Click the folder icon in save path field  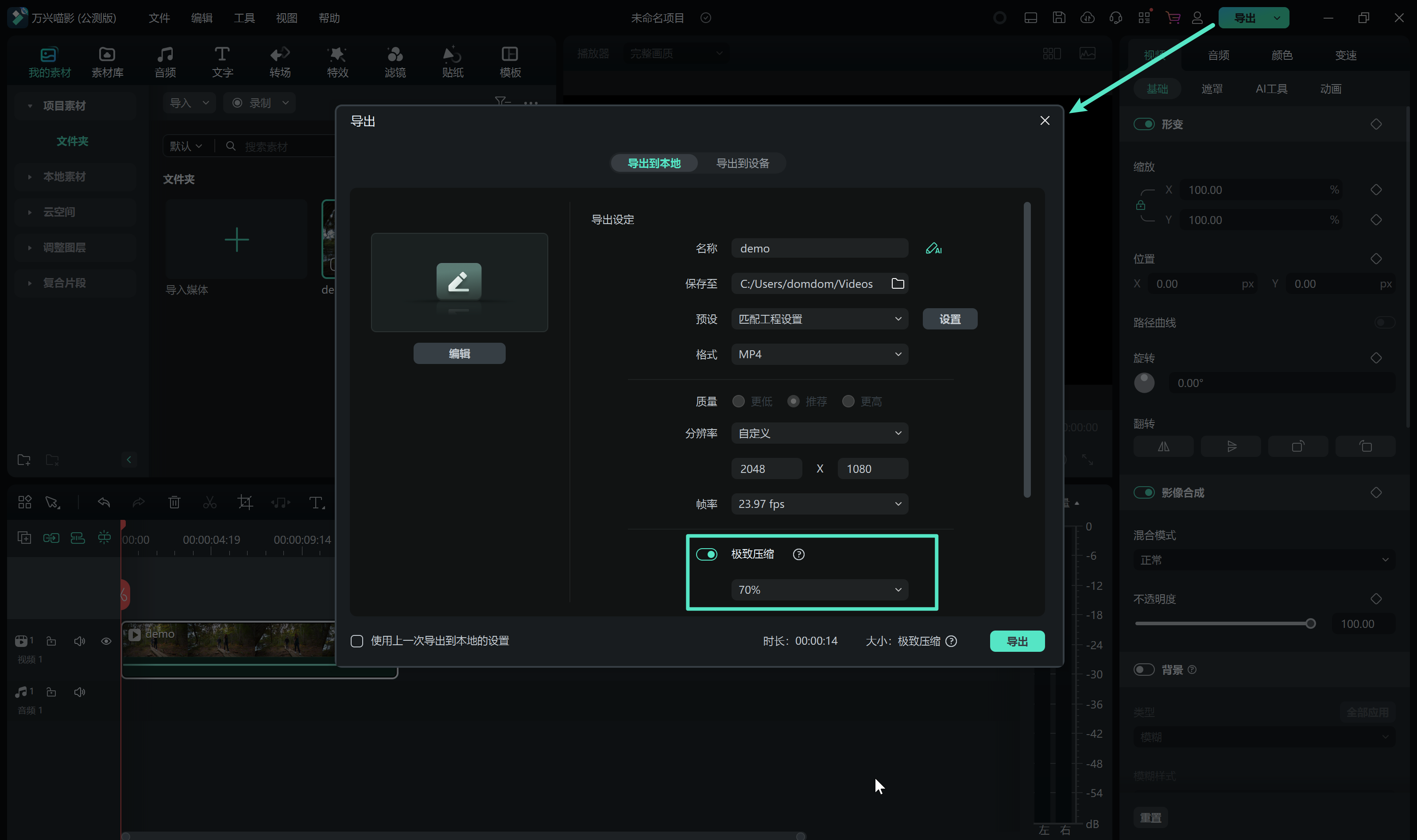pyautogui.click(x=898, y=283)
